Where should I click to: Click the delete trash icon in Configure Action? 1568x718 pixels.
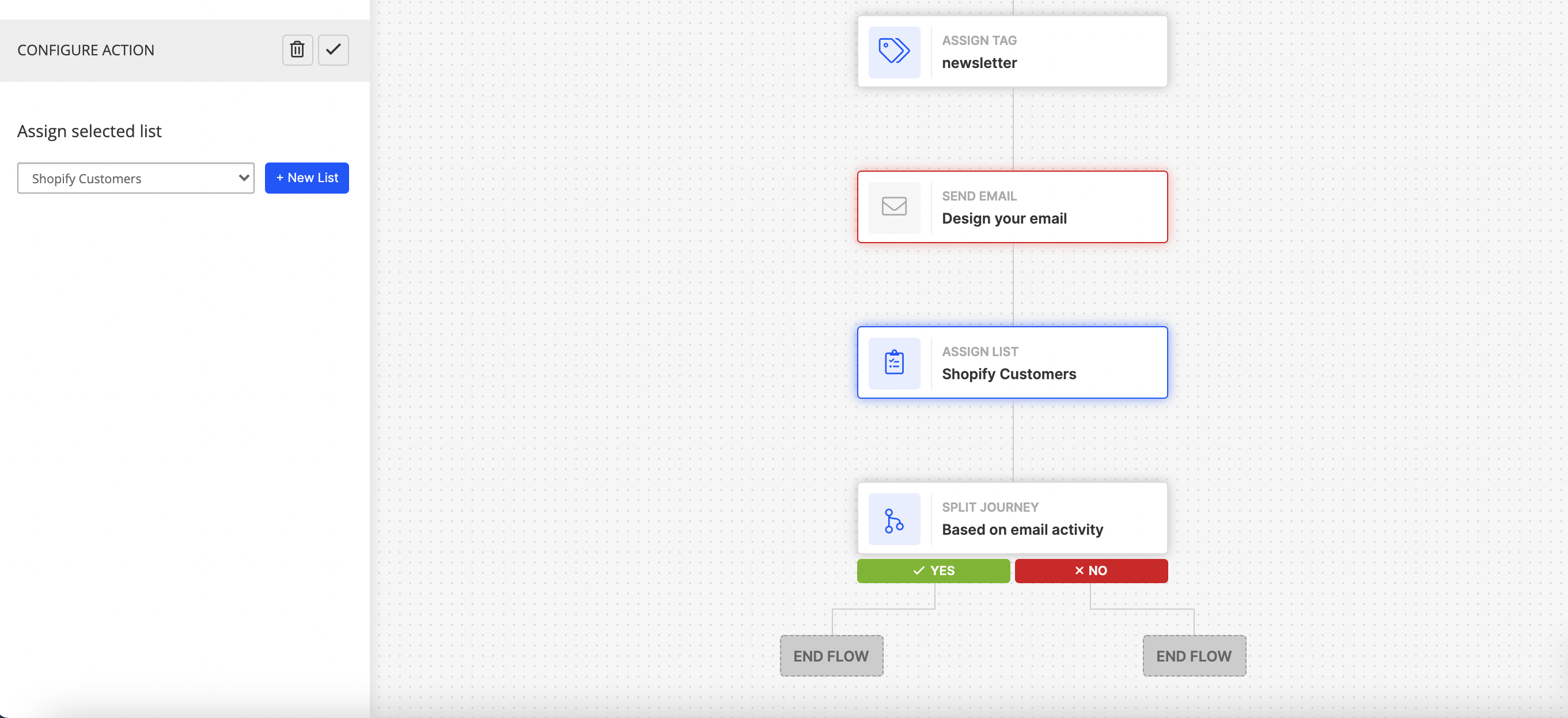click(297, 50)
